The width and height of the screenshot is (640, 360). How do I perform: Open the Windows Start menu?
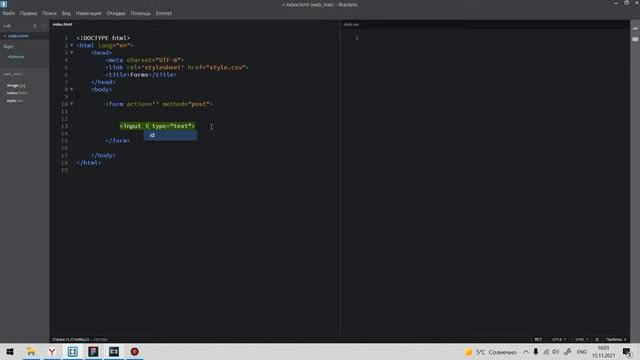[10, 352]
